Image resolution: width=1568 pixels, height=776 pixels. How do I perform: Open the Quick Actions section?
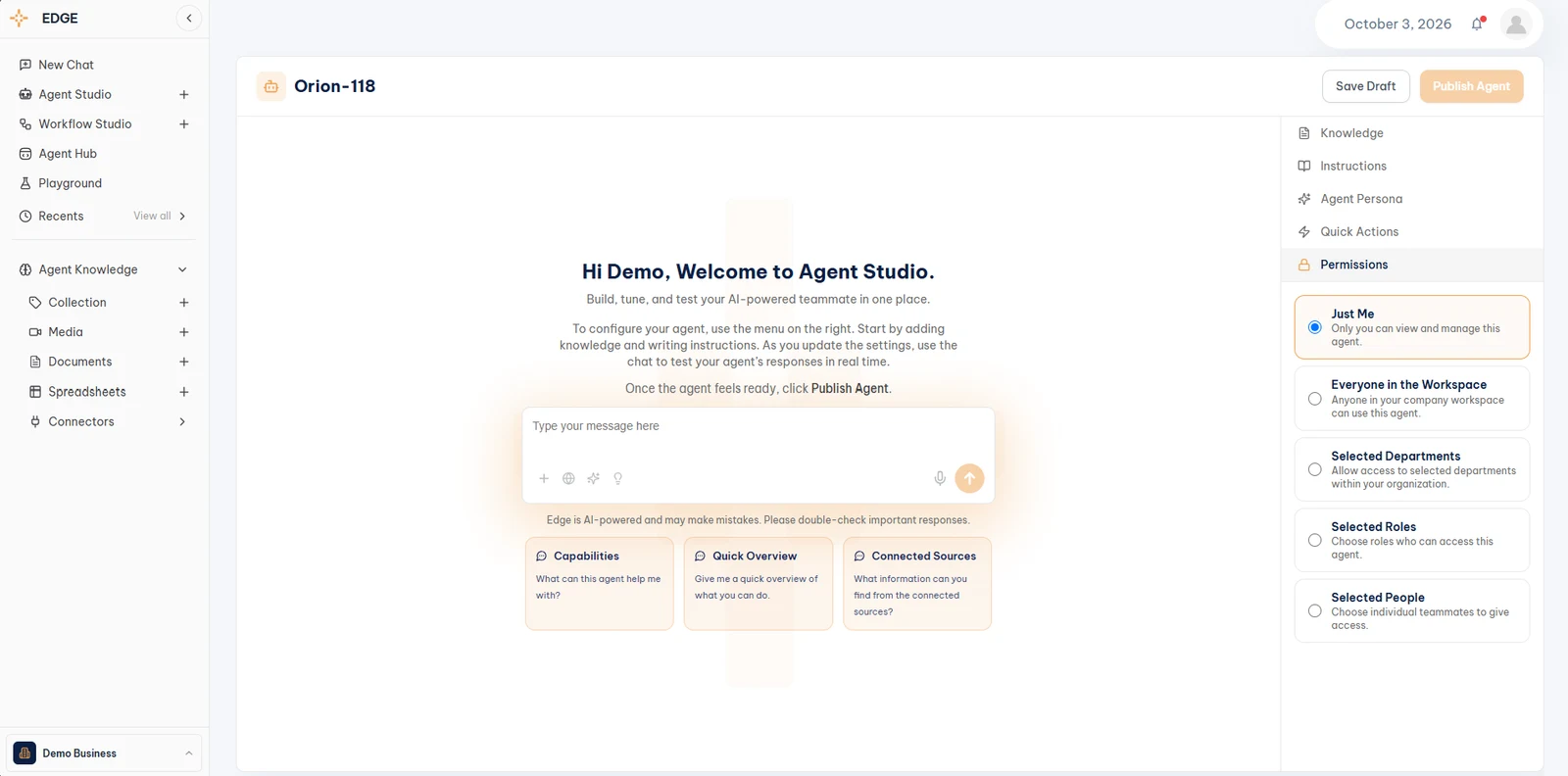coord(1412,232)
